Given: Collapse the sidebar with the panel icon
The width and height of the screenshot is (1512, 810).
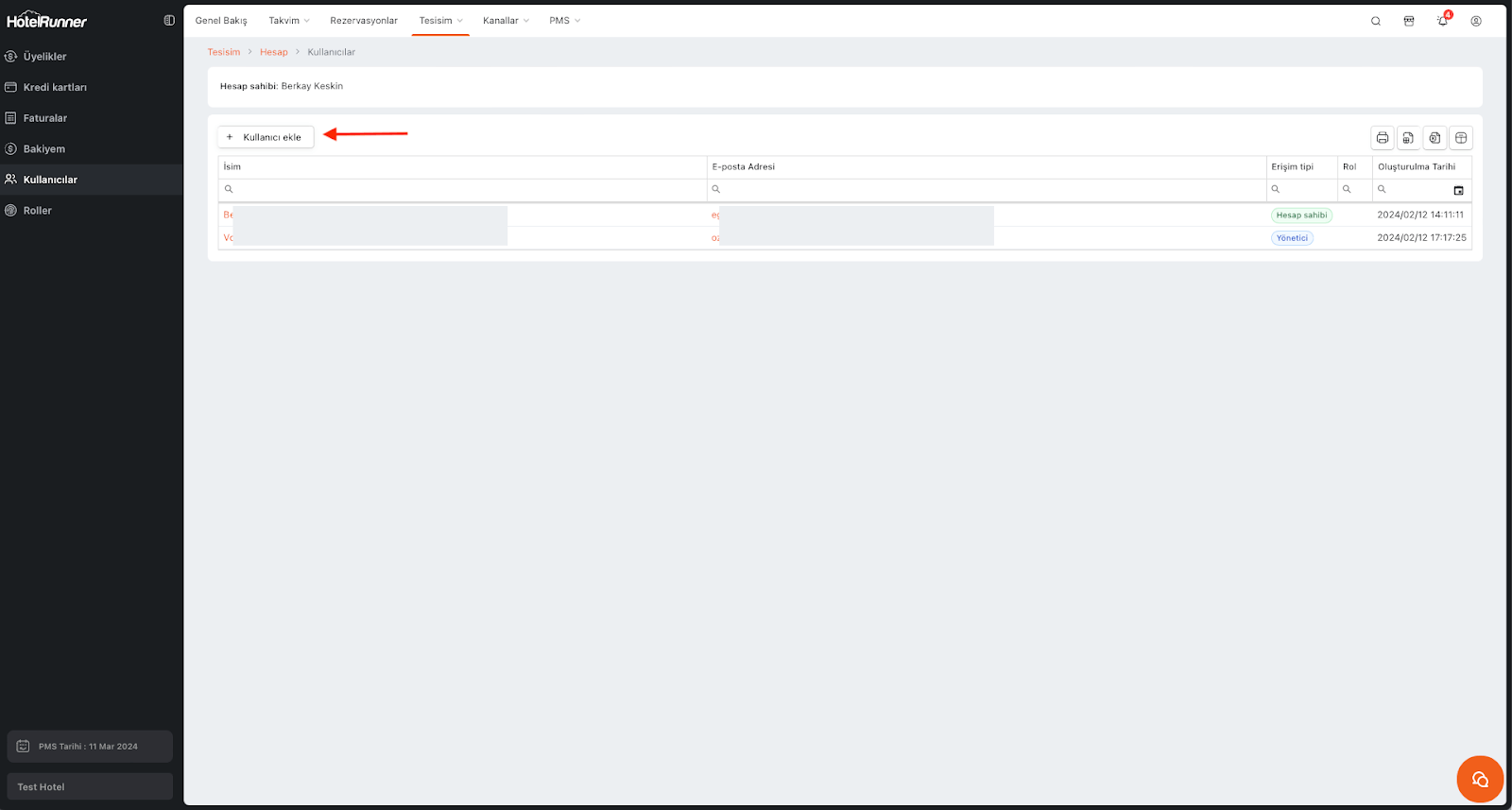Looking at the screenshot, I should point(169,20).
